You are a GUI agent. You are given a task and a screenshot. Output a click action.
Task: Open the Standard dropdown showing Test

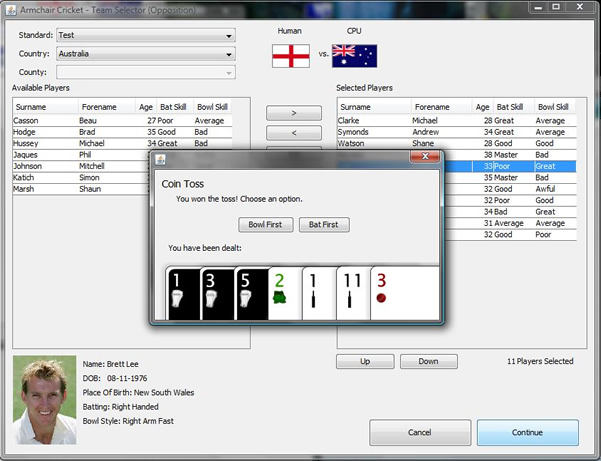[146, 35]
